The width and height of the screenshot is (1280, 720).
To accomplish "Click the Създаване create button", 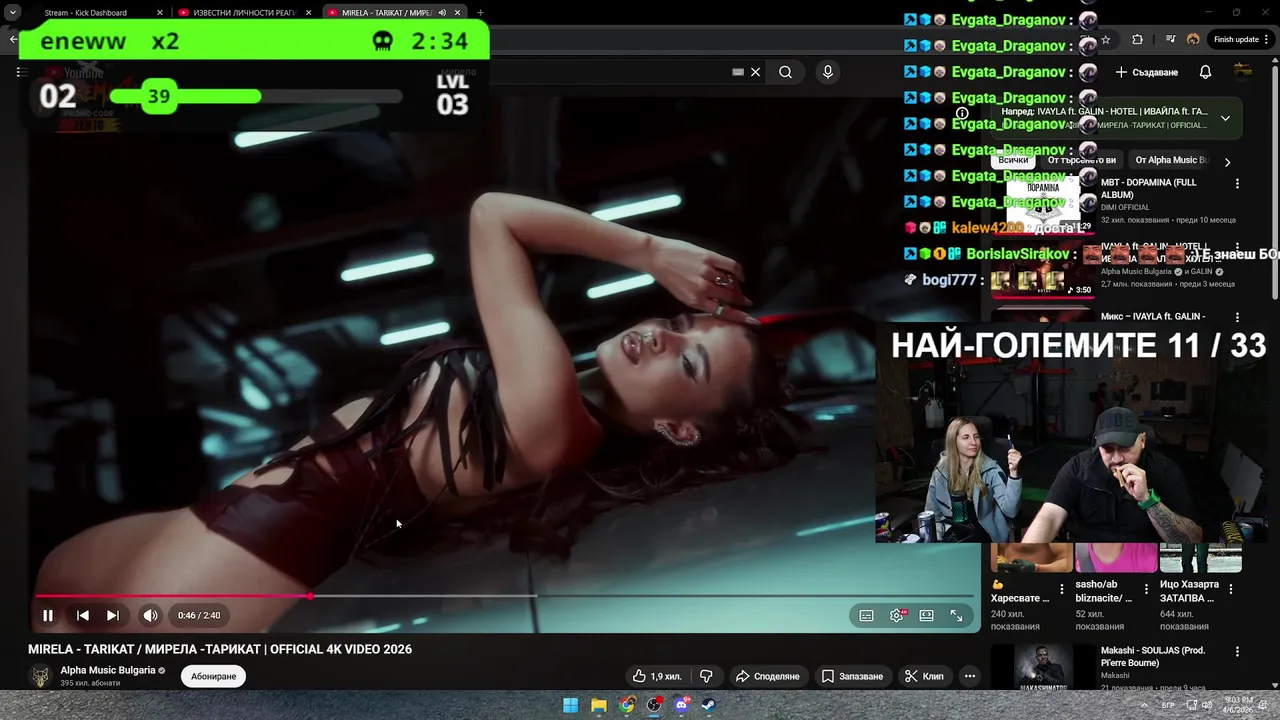I will click(x=1147, y=72).
